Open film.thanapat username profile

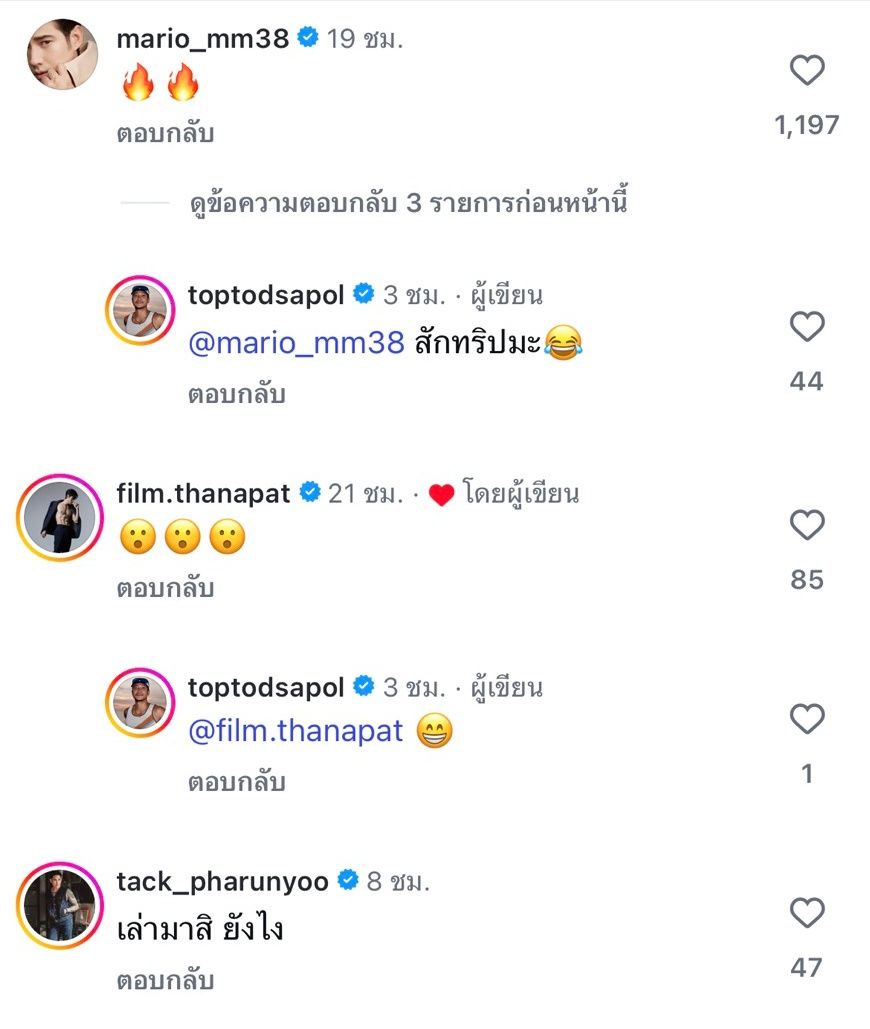203,493
